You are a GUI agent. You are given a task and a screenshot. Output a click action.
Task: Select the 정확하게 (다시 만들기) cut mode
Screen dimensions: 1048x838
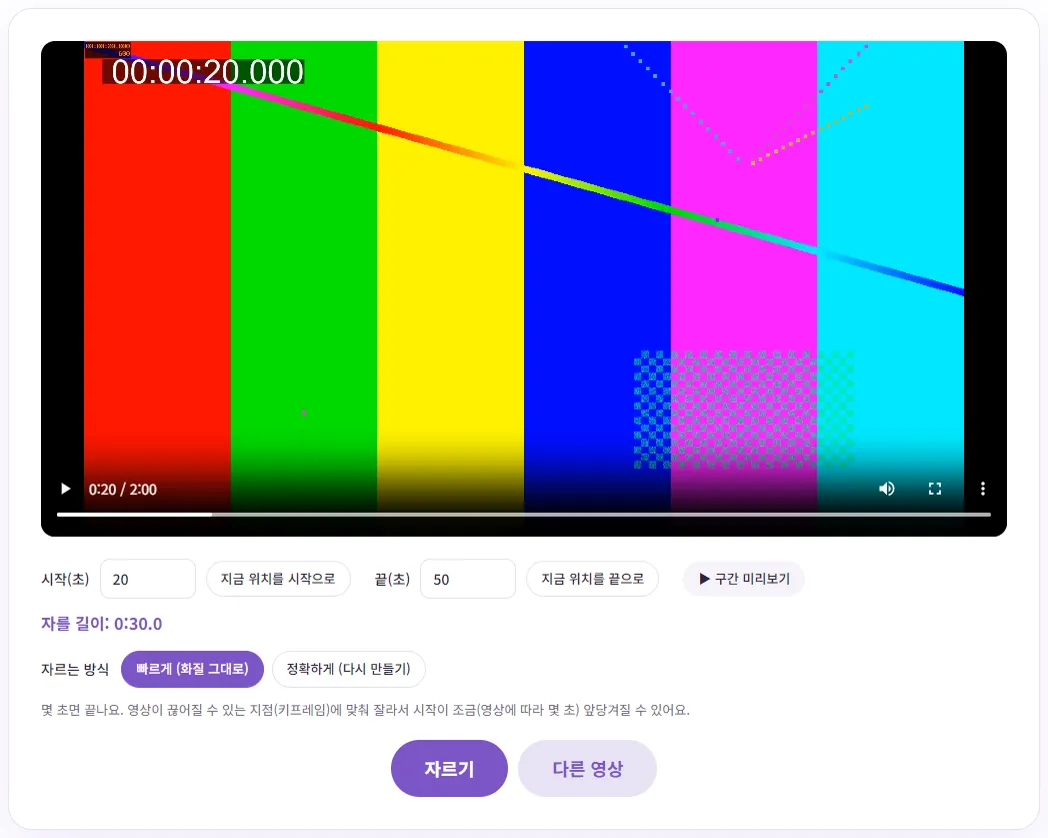(x=348, y=669)
